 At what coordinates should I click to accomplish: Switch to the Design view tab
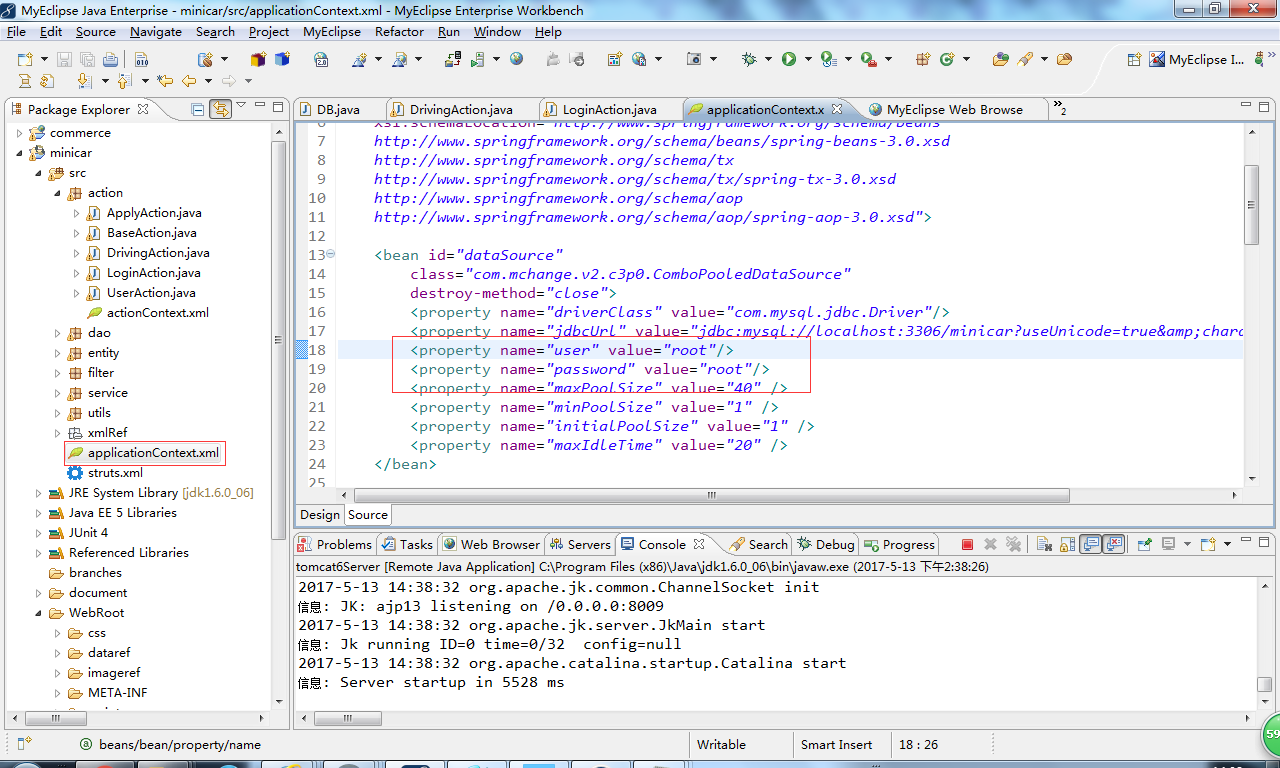click(x=319, y=515)
